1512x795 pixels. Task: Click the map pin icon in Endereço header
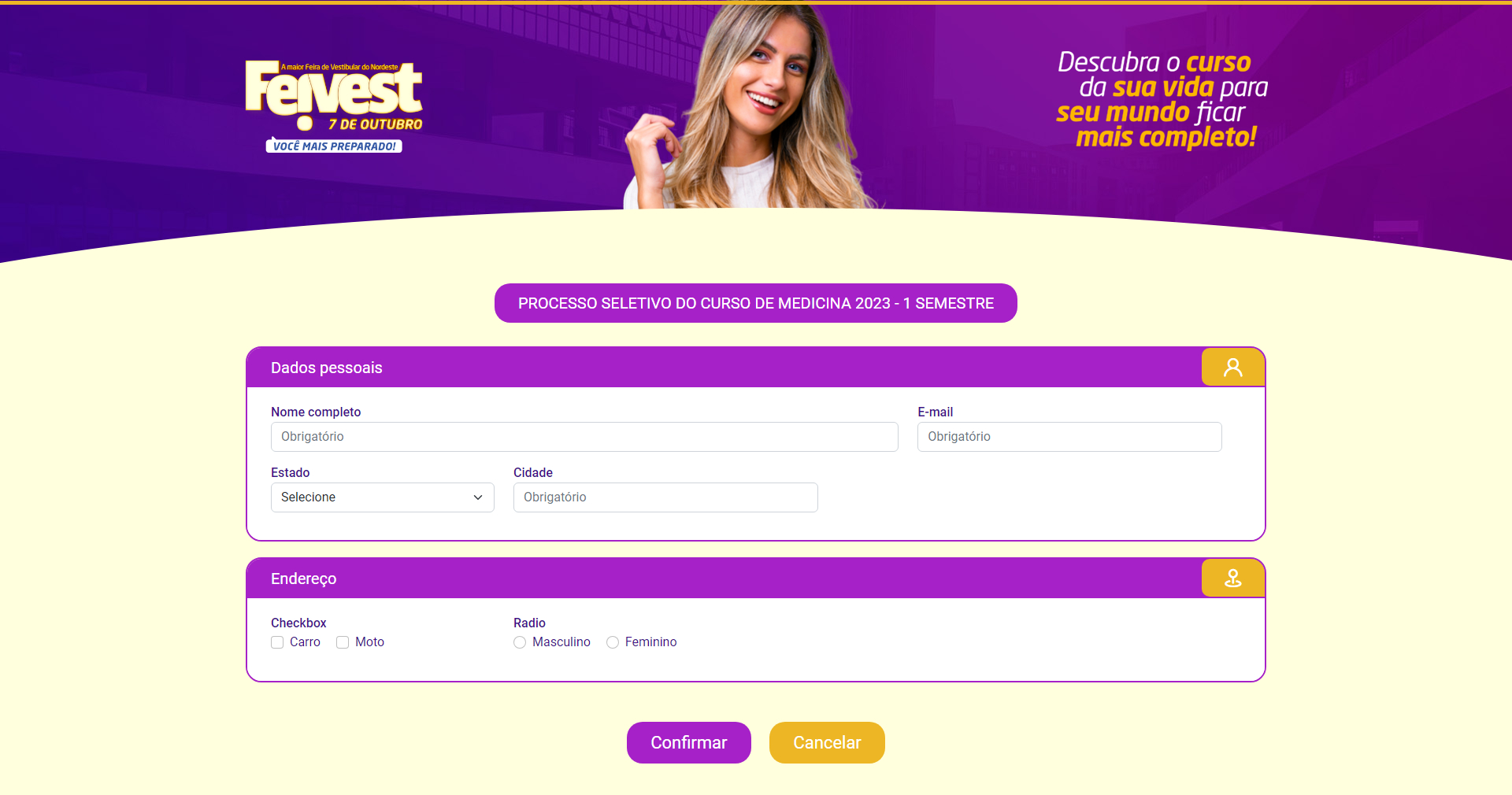(x=1233, y=579)
